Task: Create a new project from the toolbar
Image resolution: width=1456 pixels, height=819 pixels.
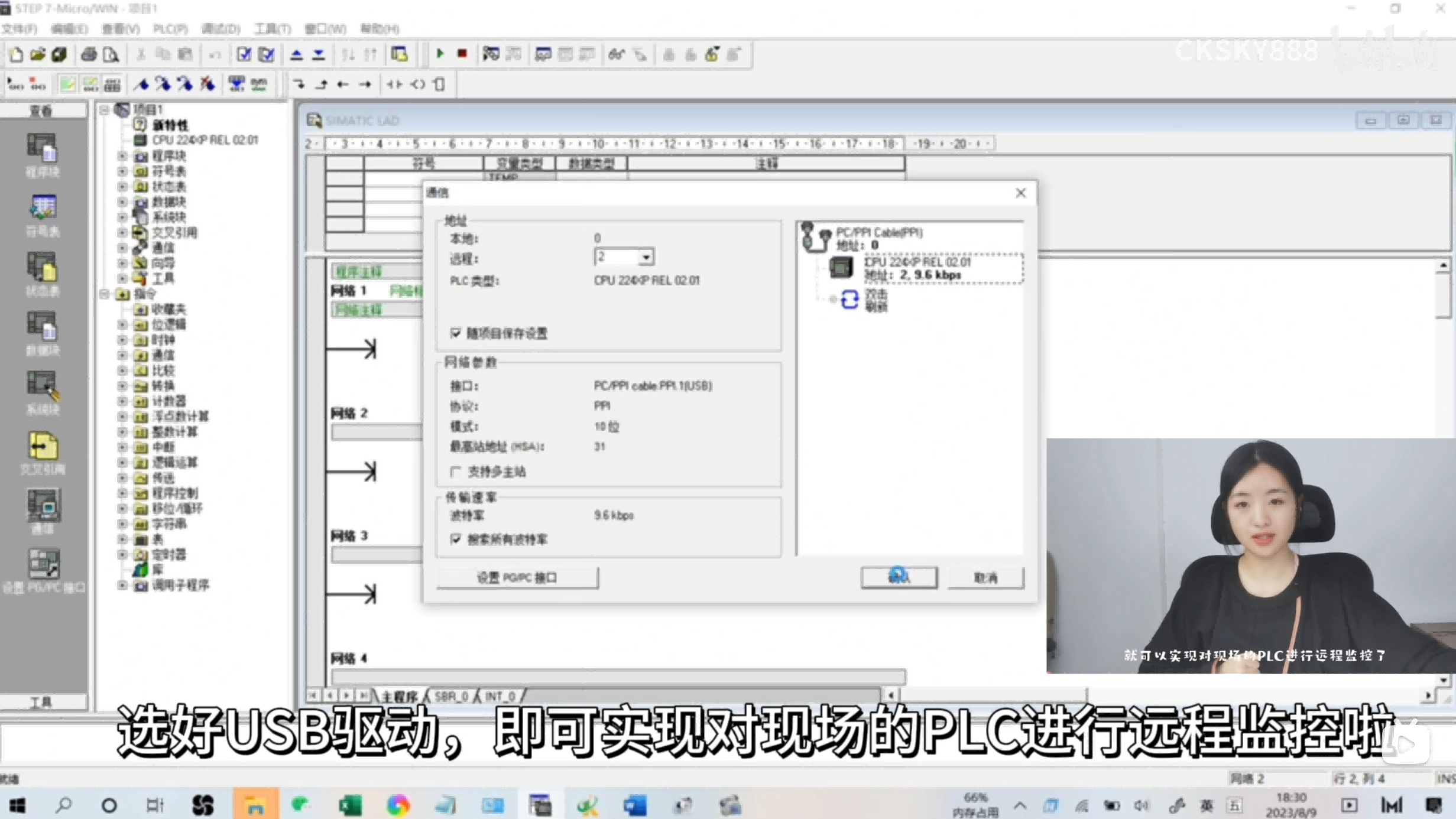Action: point(16,55)
